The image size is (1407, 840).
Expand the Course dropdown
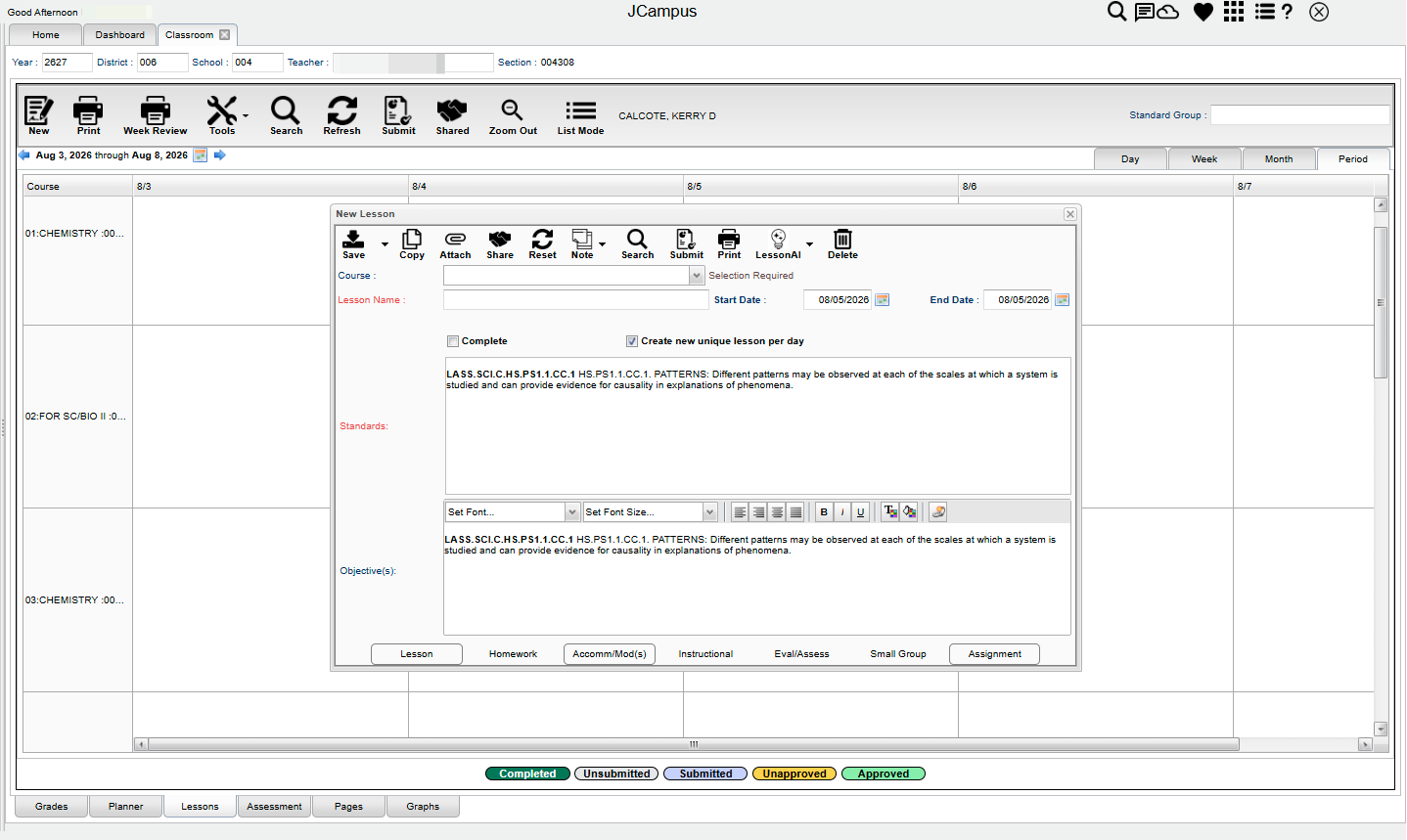pyautogui.click(x=697, y=276)
